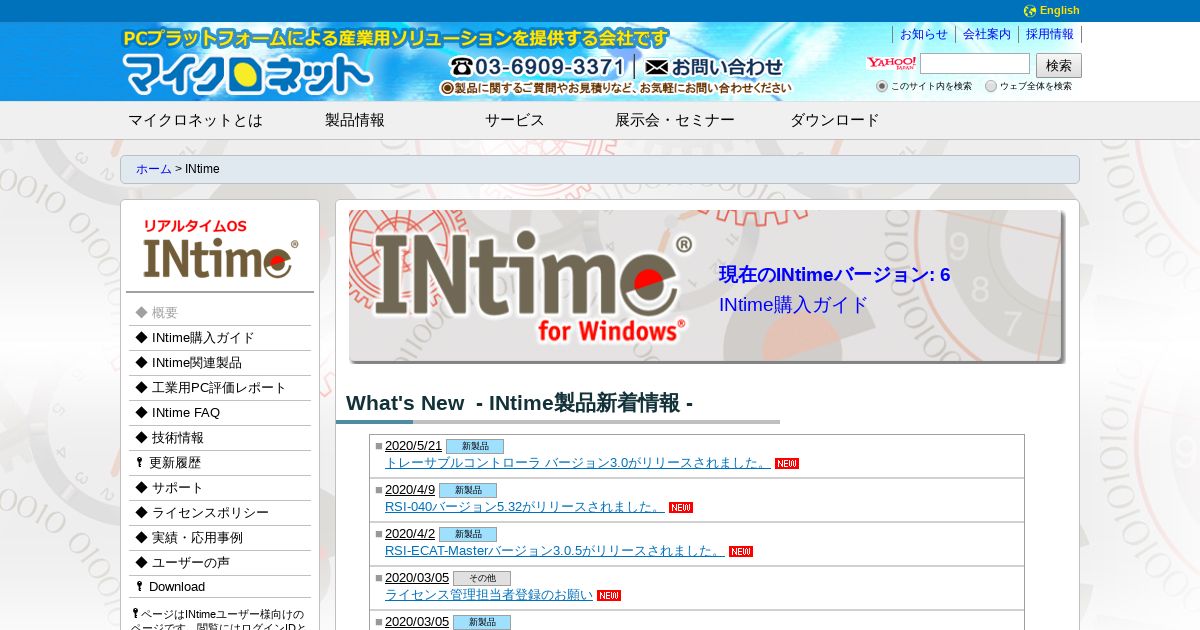Open the トレーサブルコントローラ バージョン3.0 release news
Viewport: 1200px width, 630px height.
click(x=578, y=463)
